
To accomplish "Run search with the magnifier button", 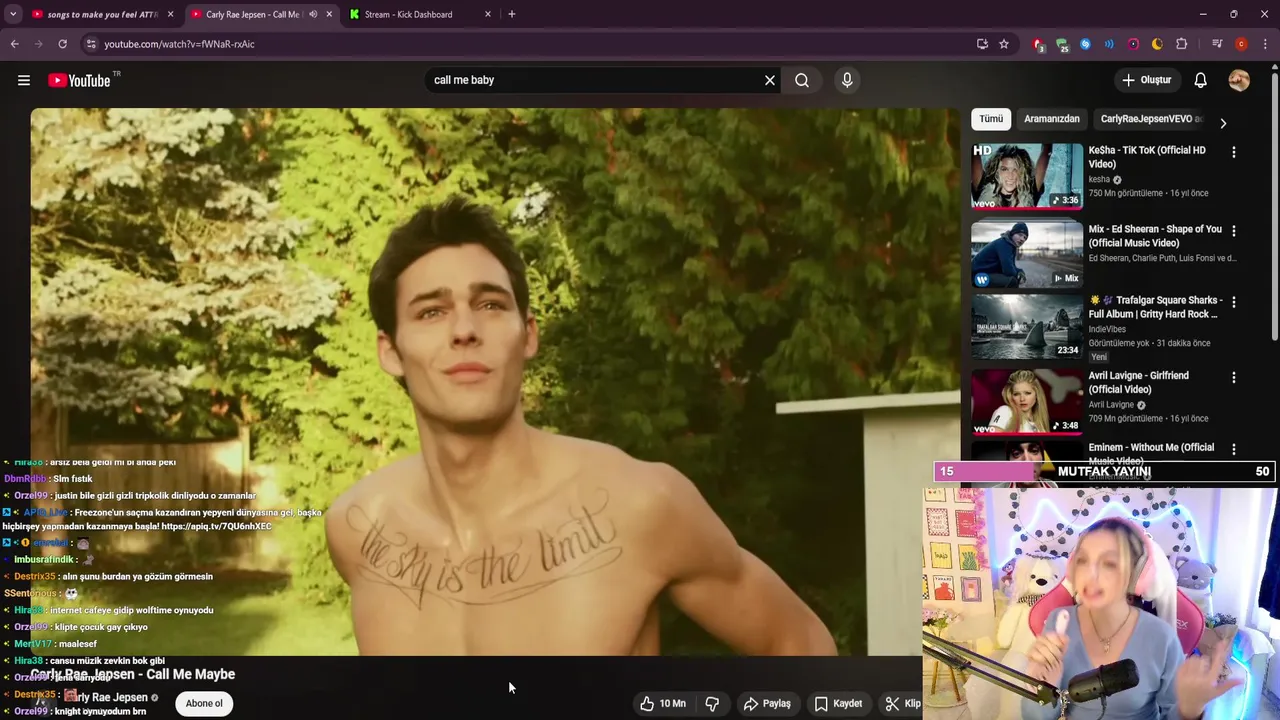I will [802, 80].
